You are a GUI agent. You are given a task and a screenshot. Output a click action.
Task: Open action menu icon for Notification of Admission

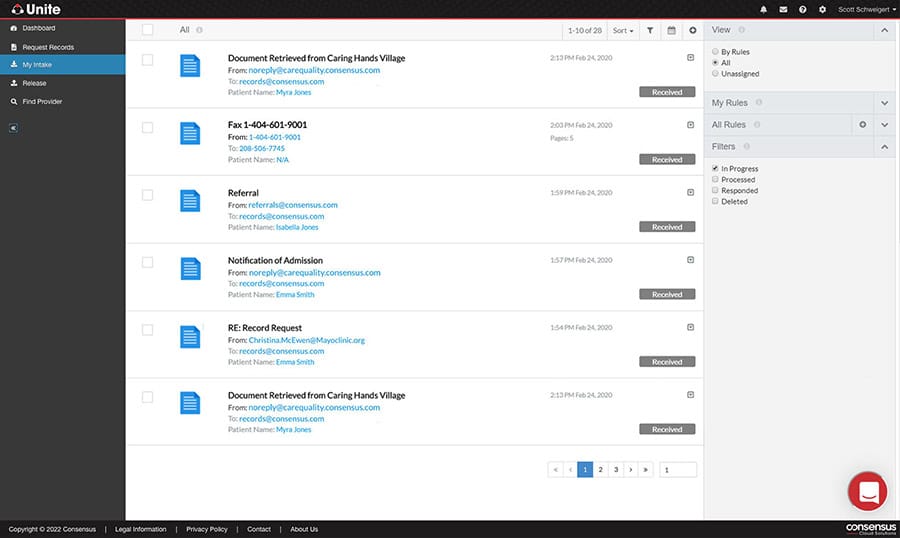(x=690, y=260)
